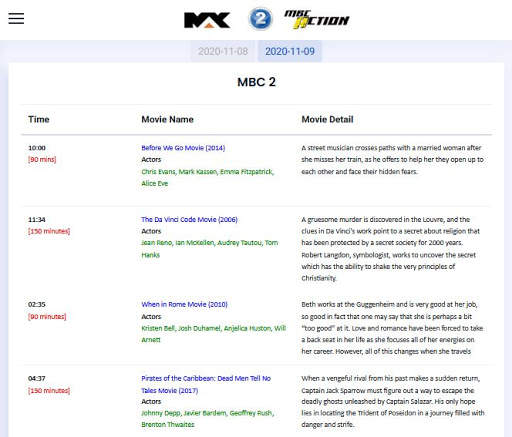Click the Jean Reno actors list
The image size is (512, 437).
pos(210,249)
